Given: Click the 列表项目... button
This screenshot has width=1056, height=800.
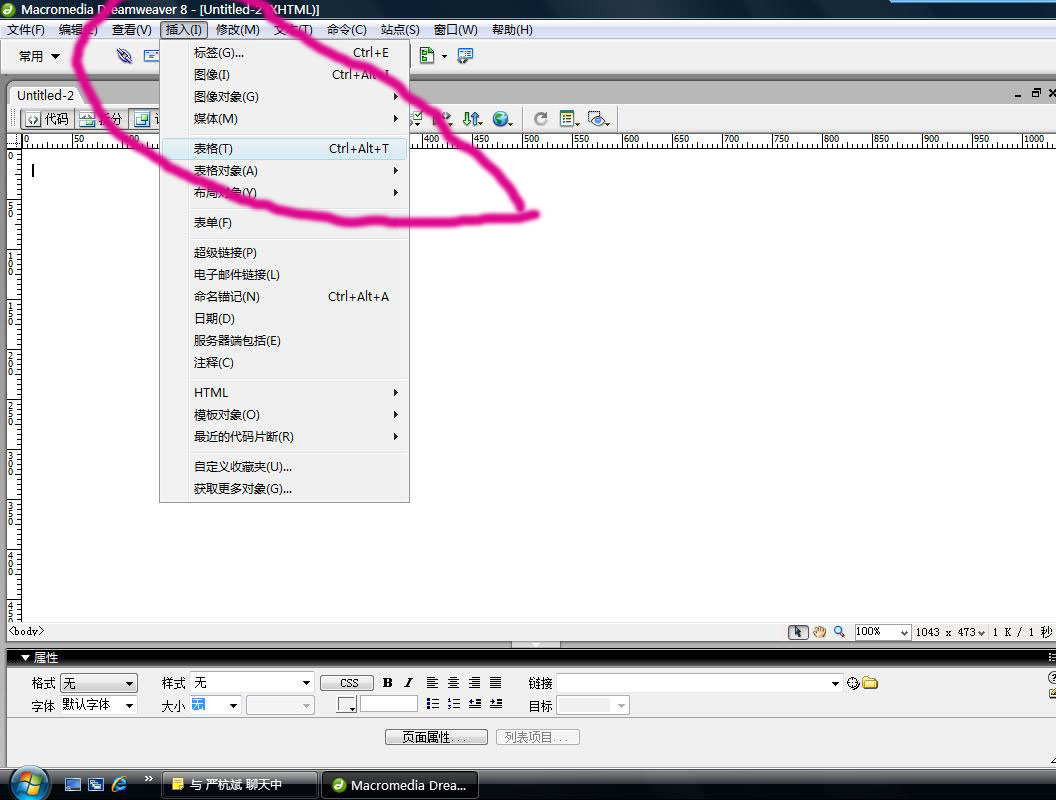Looking at the screenshot, I should (537, 737).
